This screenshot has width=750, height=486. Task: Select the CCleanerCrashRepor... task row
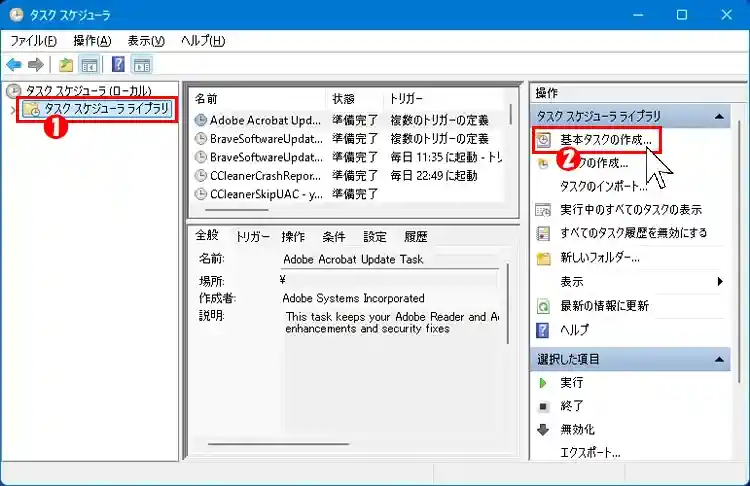pos(348,176)
